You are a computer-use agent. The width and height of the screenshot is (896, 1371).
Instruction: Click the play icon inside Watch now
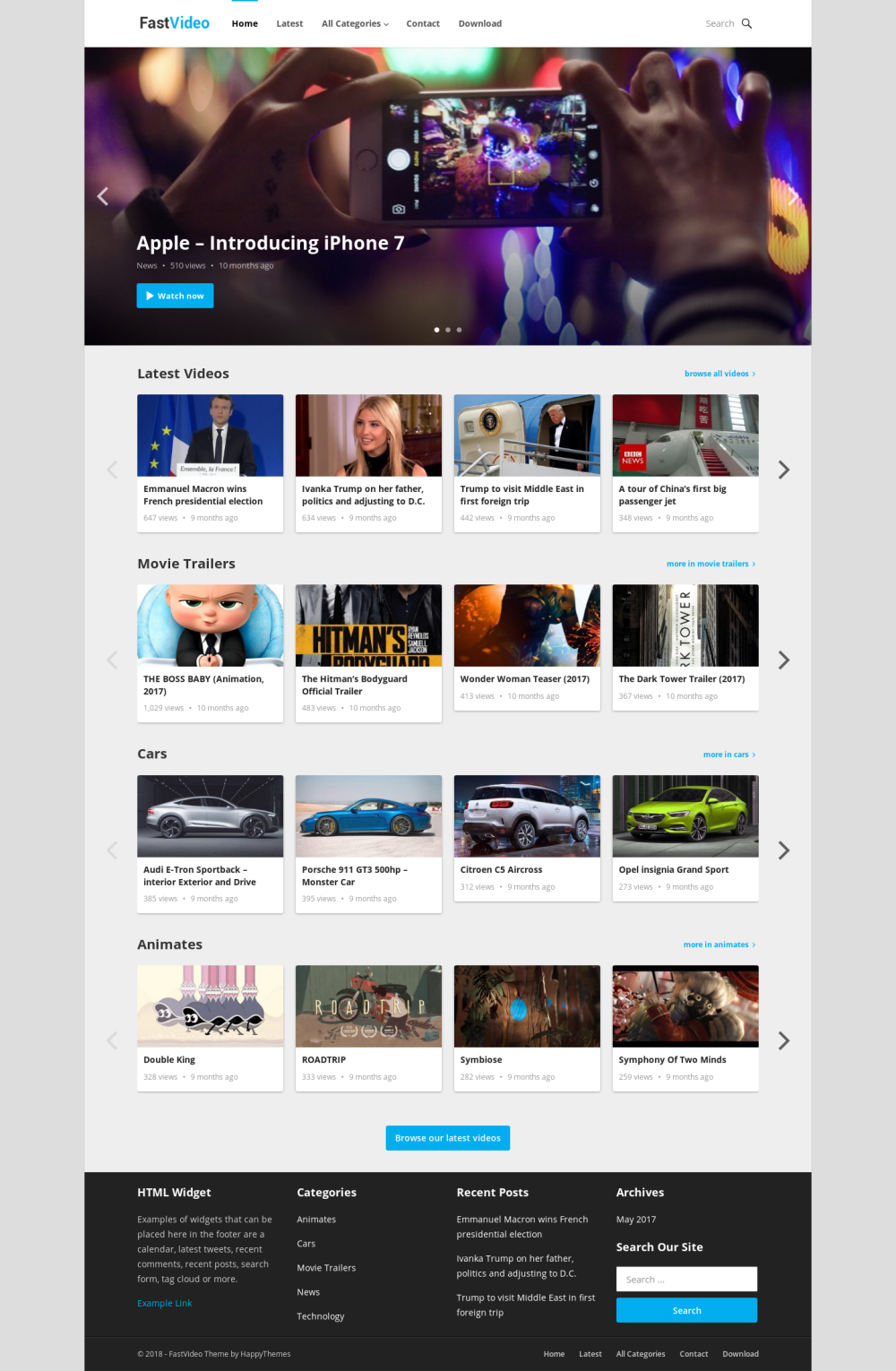[150, 295]
